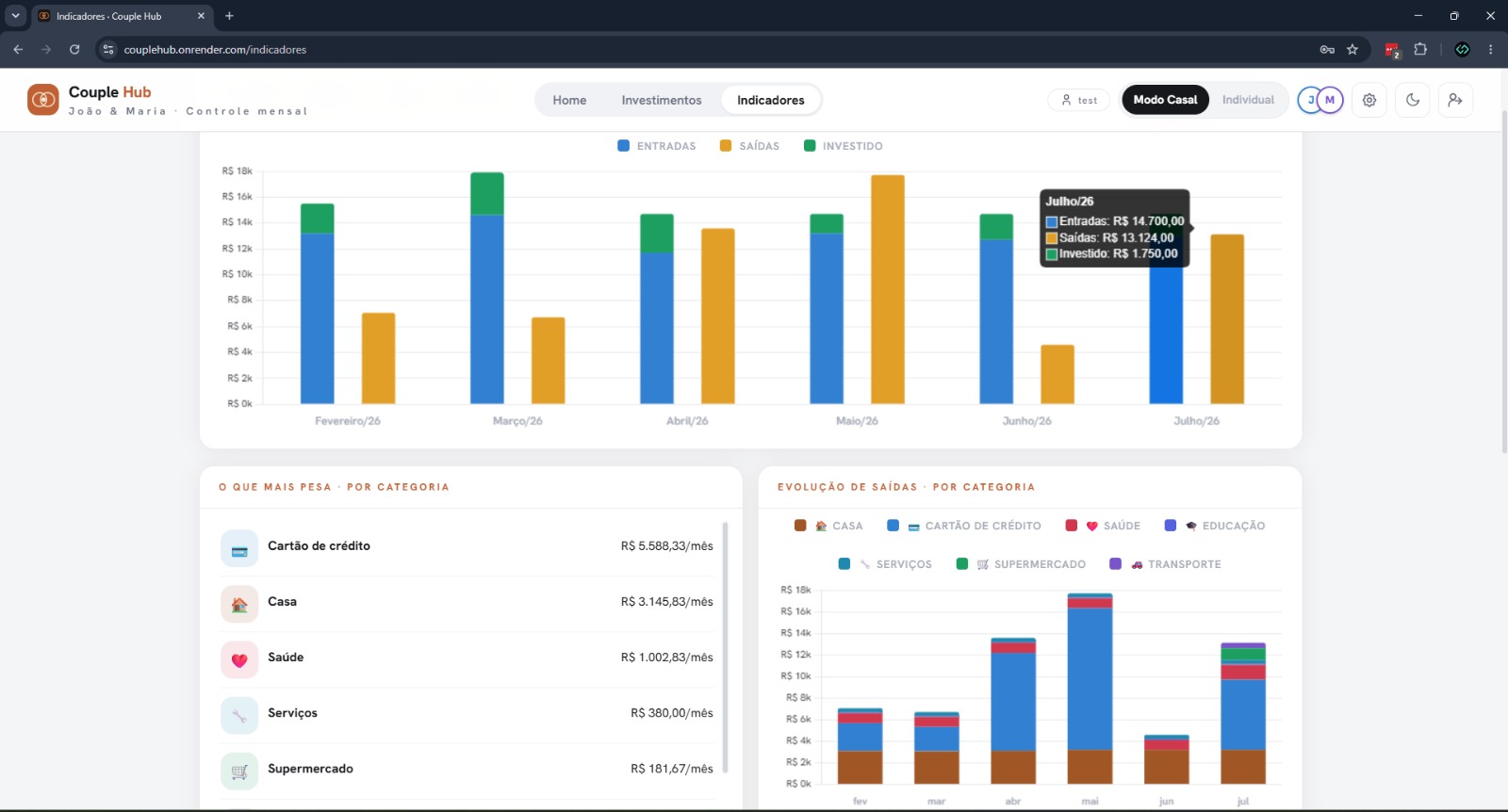The width and height of the screenshot is (1508, 812).
Task: Click the Indicadores - Couple Hub browser tab
Action: 123,16
